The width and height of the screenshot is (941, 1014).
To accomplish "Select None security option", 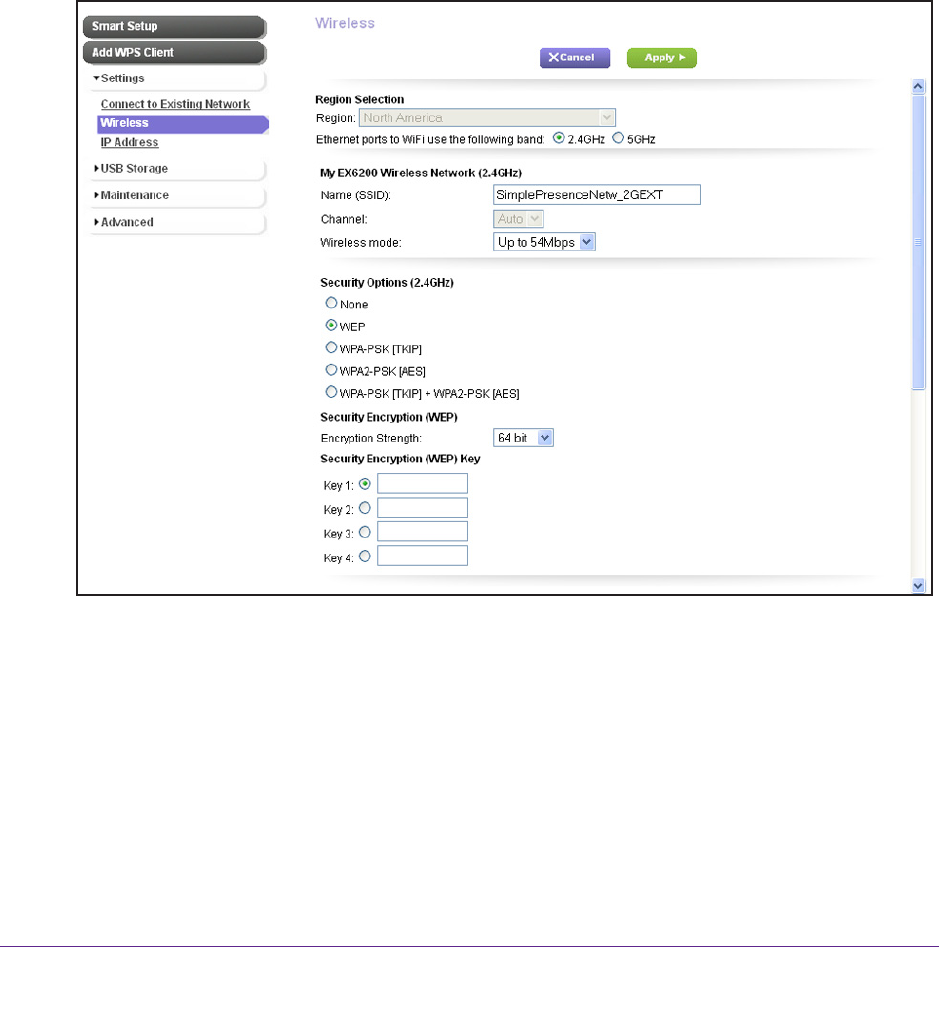I will tap(331, 303).
